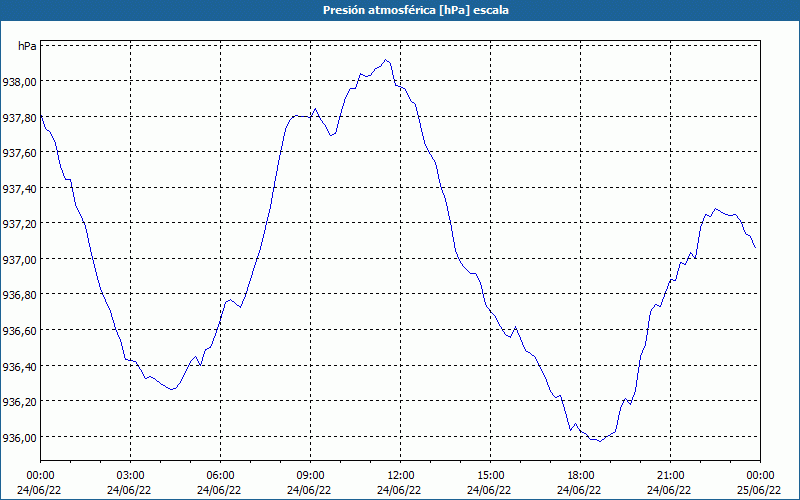Select the 936,00 y-axis value
Screen dimensions: 800x500
tap(19, 437)
